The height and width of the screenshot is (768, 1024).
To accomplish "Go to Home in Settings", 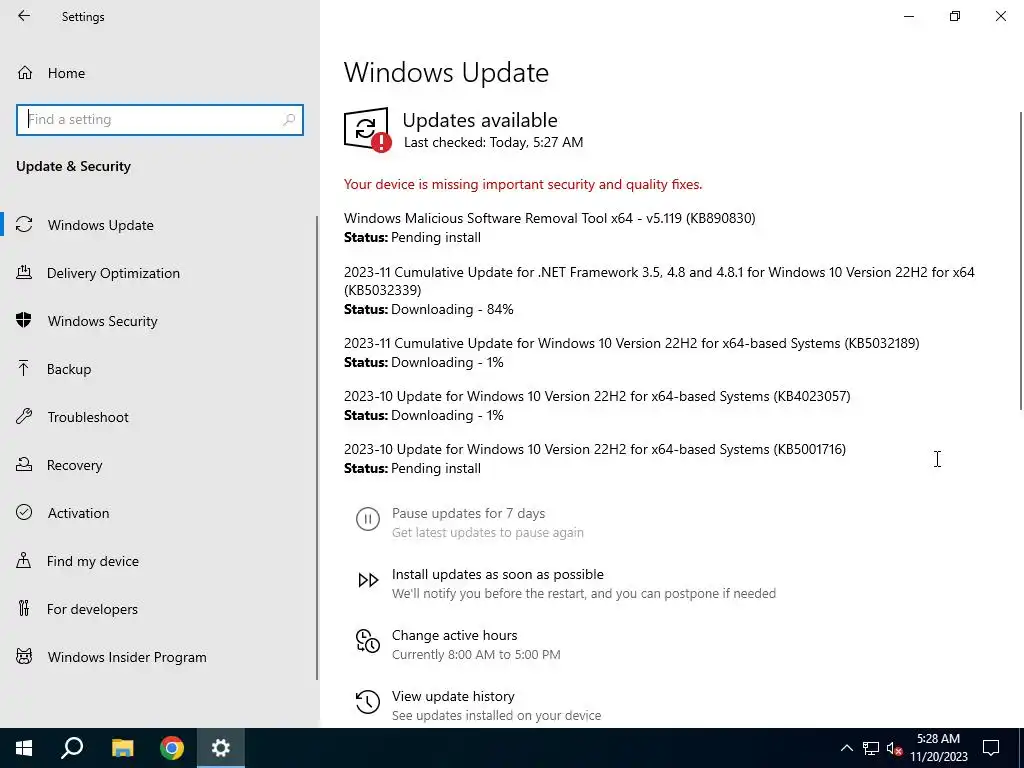I will tap(159, 72).
